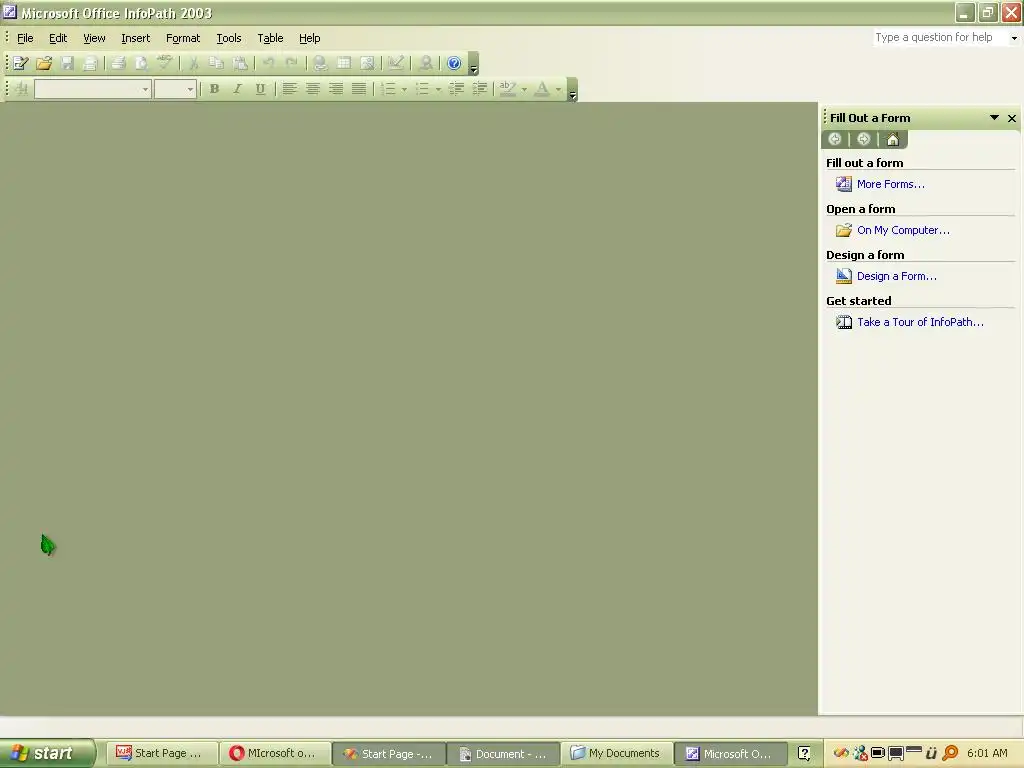Toggle Align Right
The height and width of the screenshot is (768, 1024).
(x=336, y=89)
